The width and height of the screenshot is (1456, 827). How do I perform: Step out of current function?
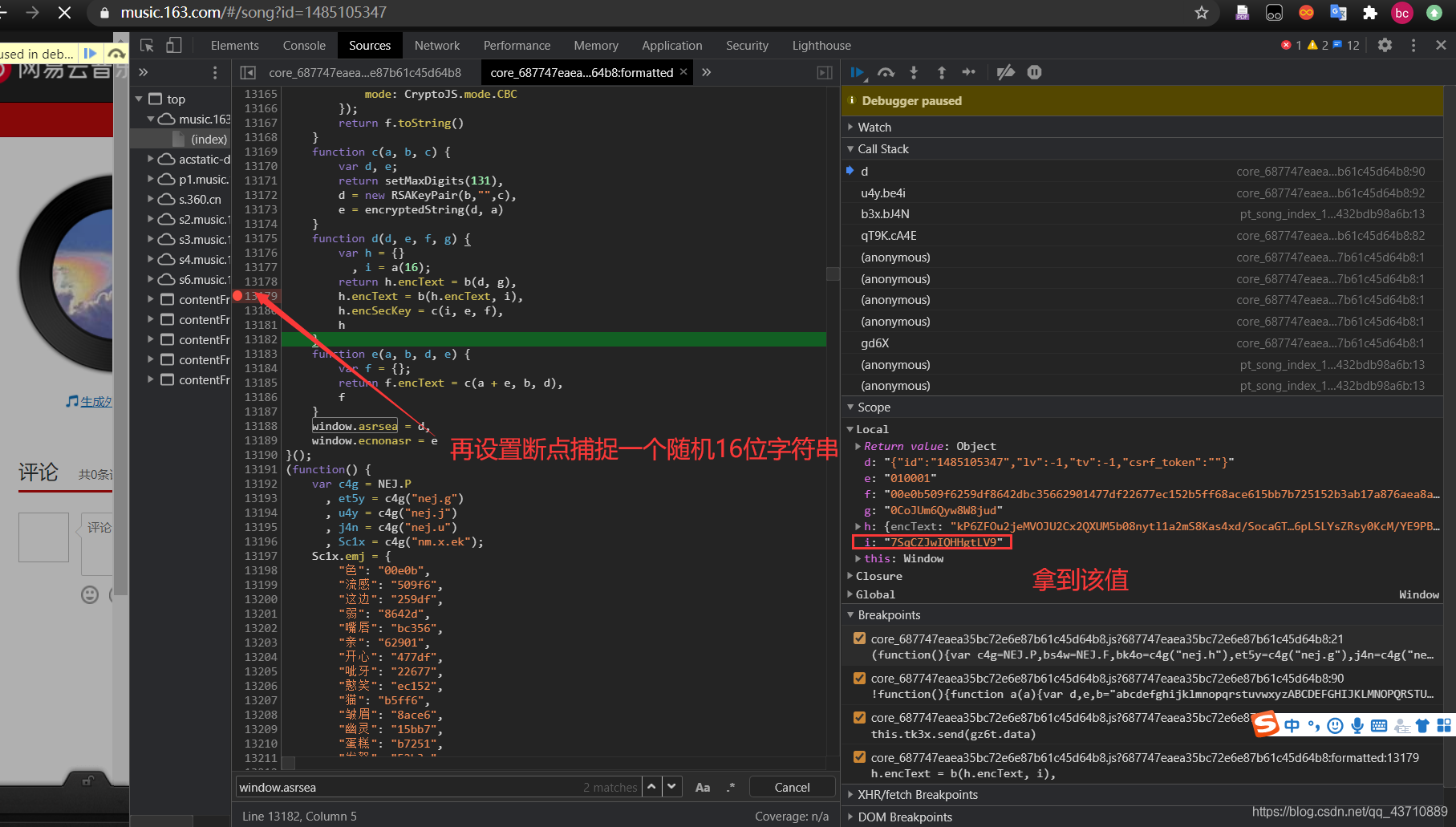coord(942,72)
